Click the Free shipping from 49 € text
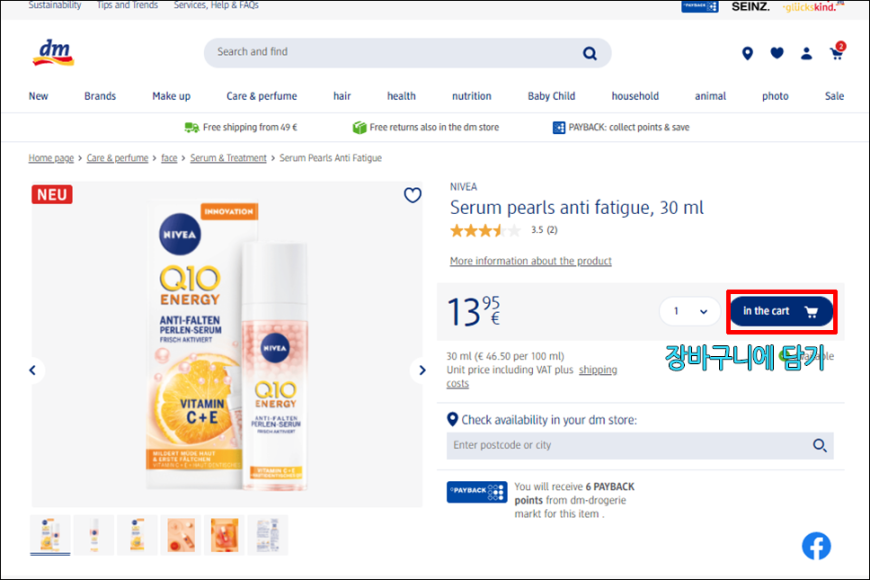The height and width of the screenshot is (580, 870). tap(250, 128)
